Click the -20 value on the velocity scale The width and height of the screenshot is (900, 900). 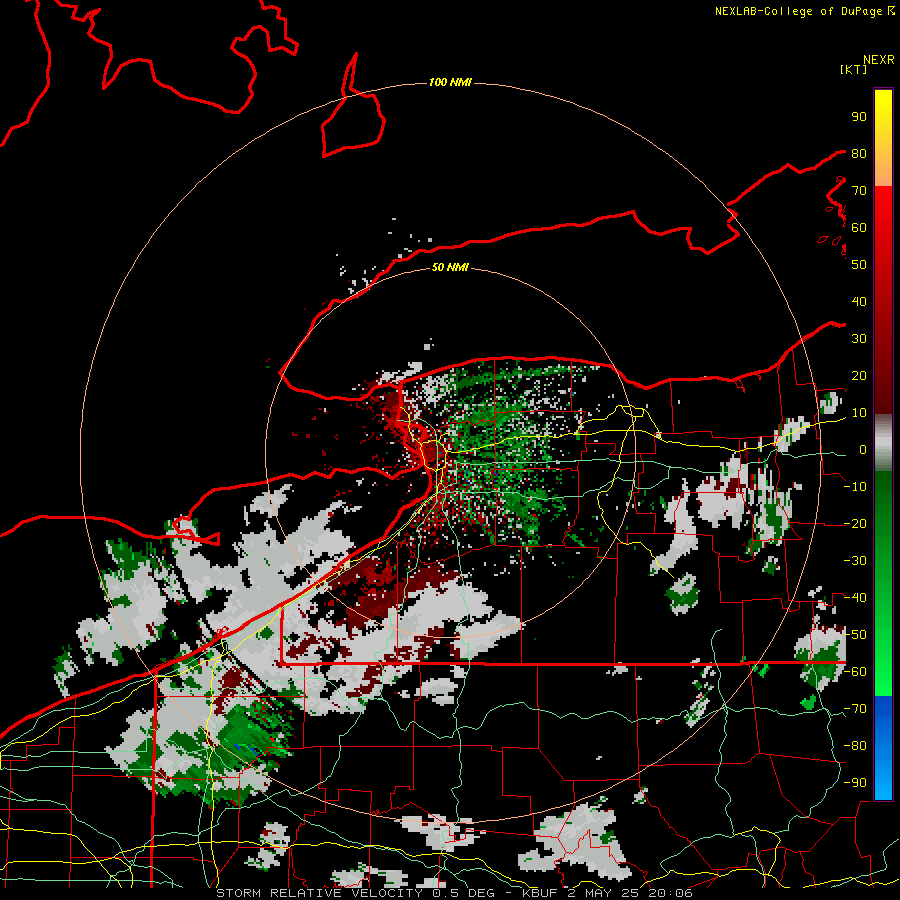[855, 524]
